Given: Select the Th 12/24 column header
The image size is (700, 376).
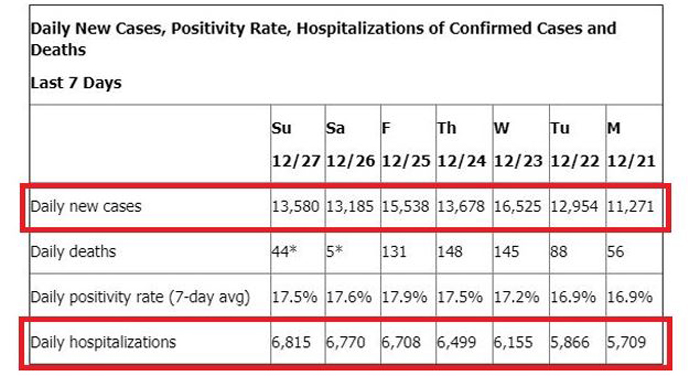Looking at the screenshot, I should [464, 144].
